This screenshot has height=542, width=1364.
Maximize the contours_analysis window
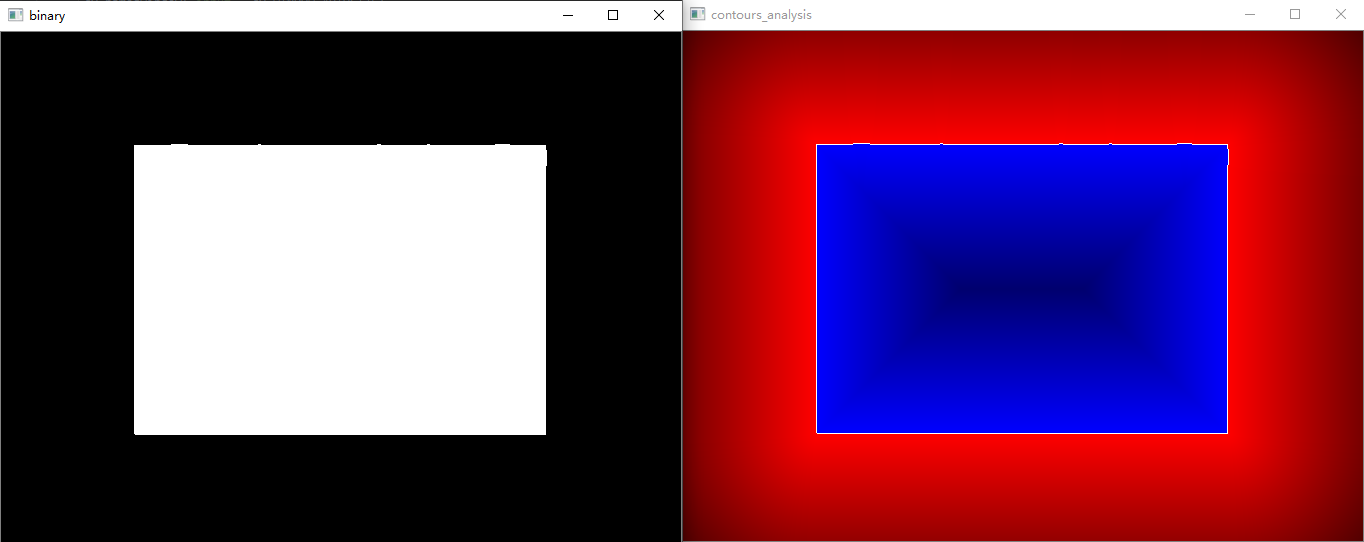point(1295,14)
